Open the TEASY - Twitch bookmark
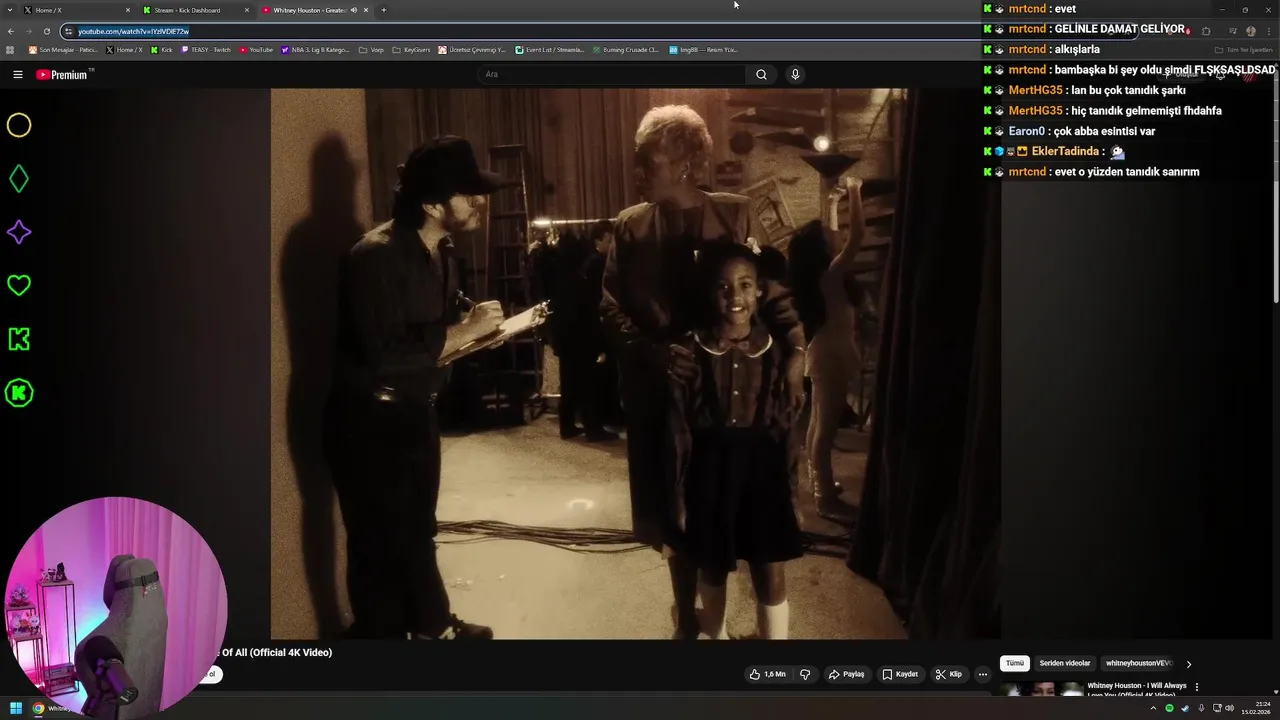 click(206, 49)
